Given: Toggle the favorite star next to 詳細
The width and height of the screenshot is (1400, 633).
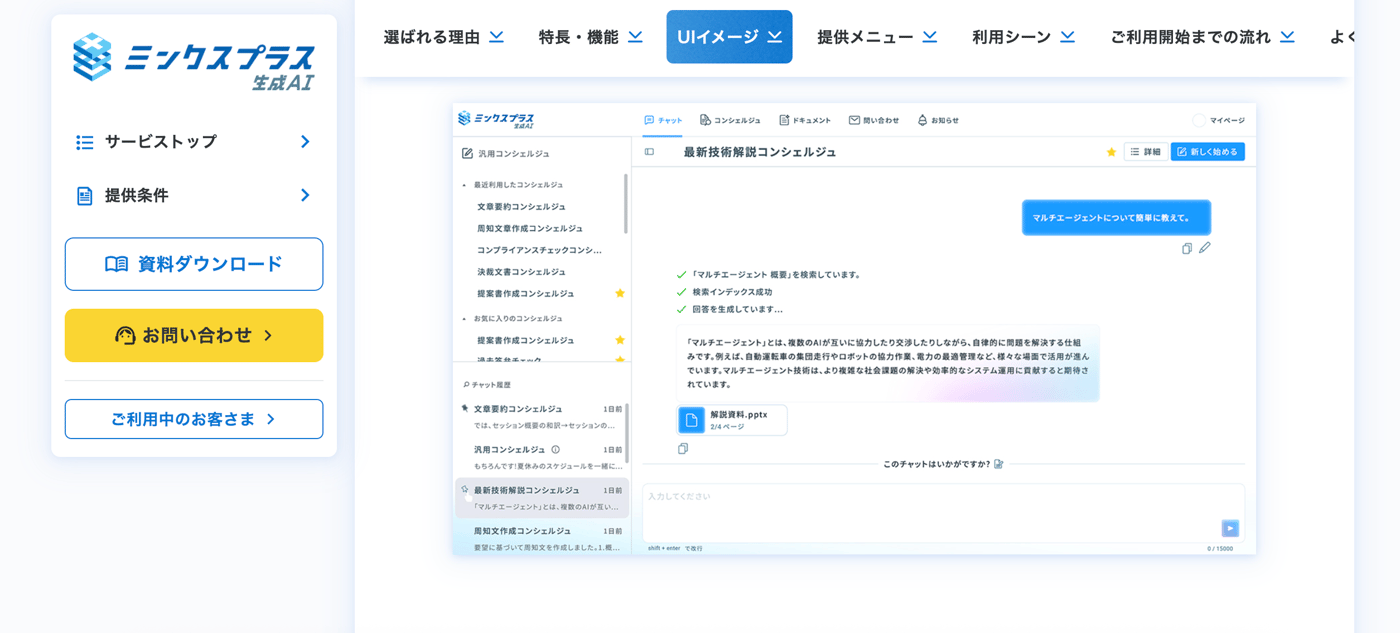Looking at the screenshot, I should tap(1111, 152).
